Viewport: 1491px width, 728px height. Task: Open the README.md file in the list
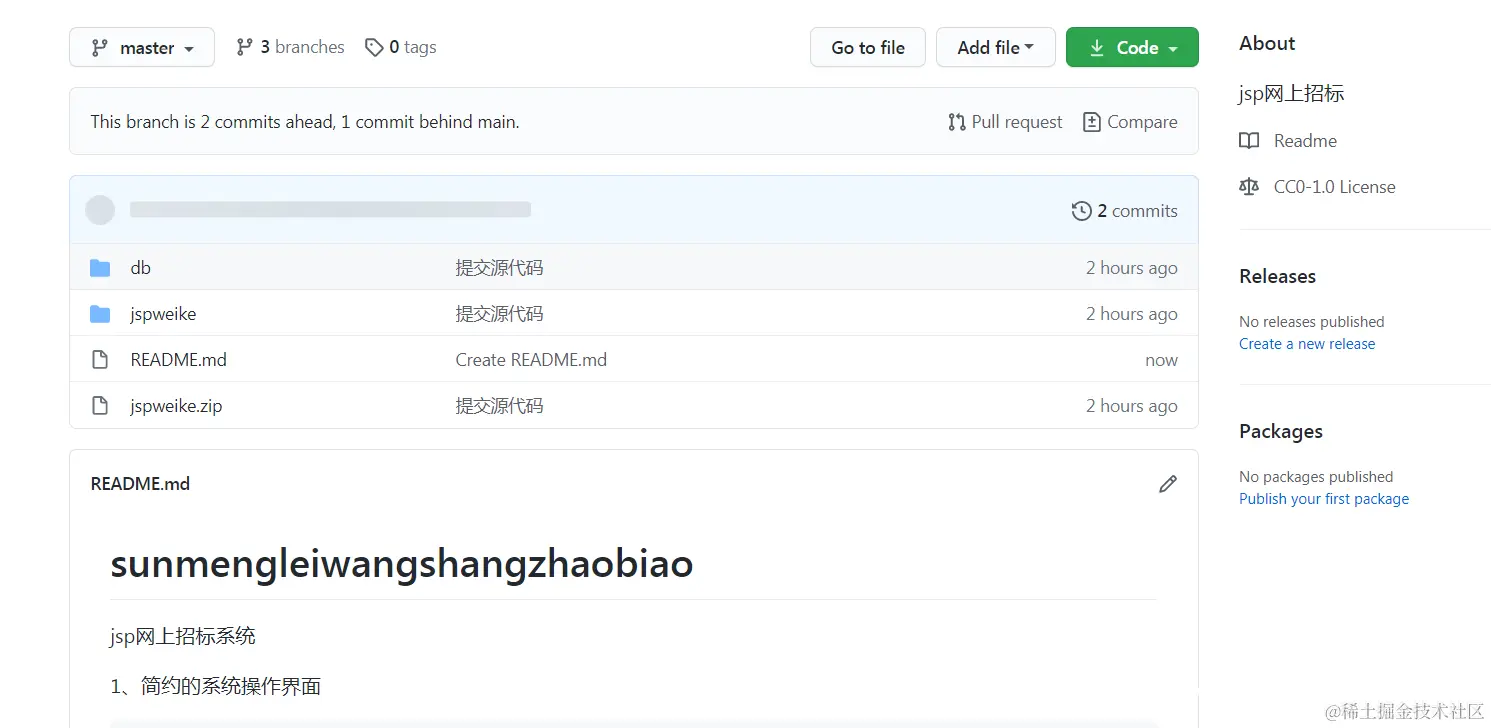pos(179,360)
